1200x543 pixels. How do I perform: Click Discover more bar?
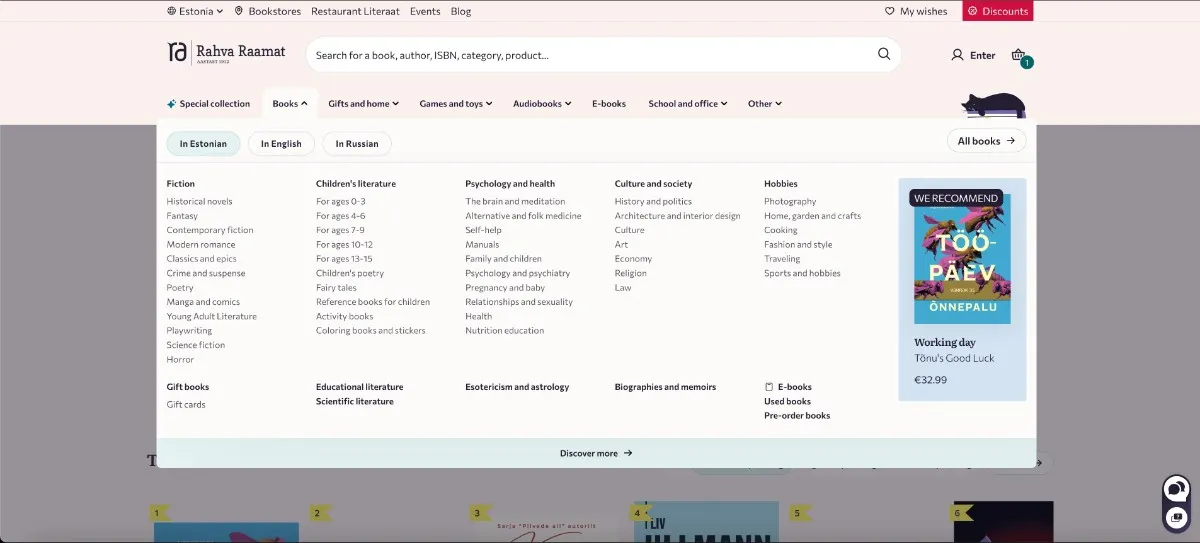tap(596, 453)
